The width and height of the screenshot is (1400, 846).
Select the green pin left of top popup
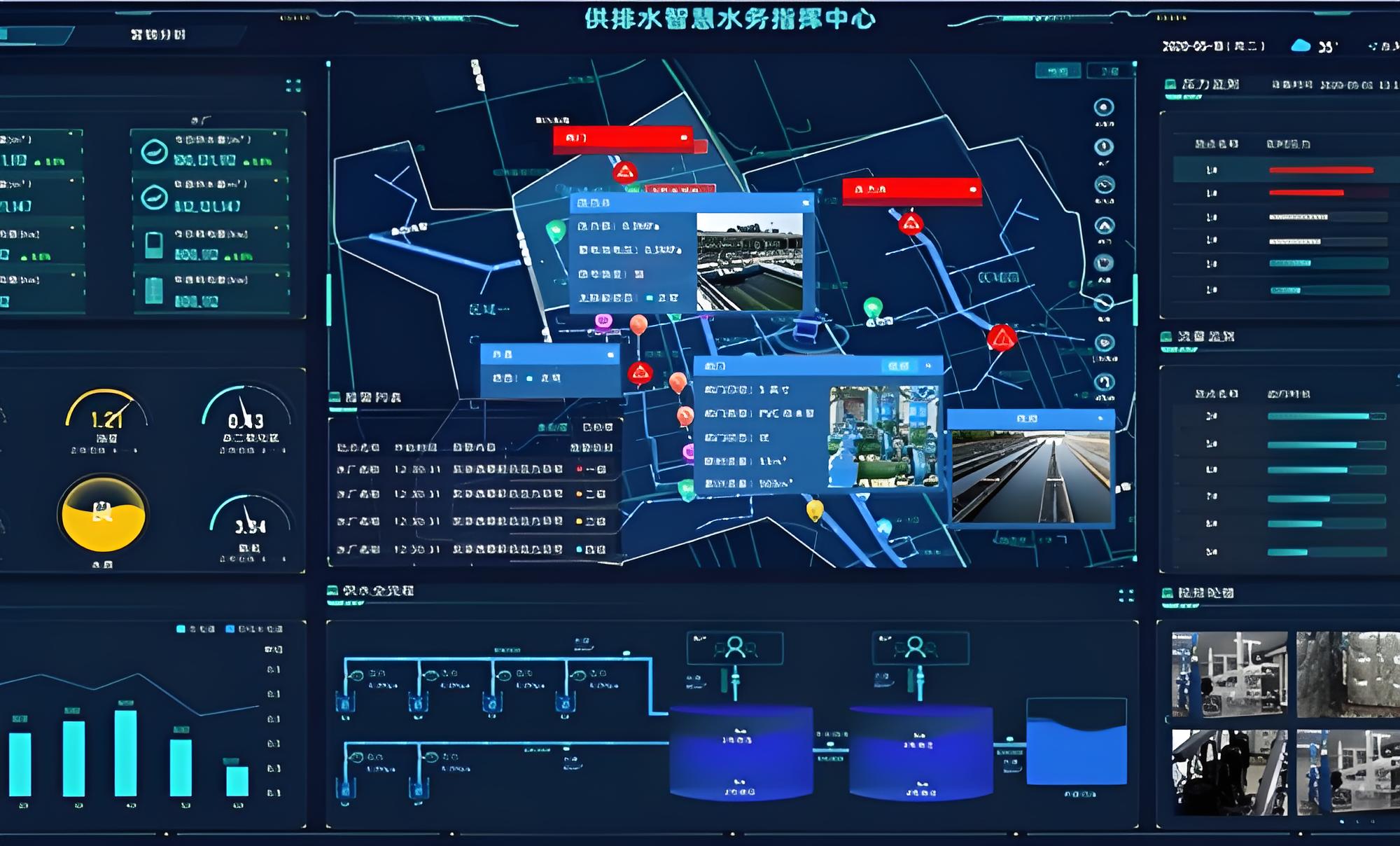pyautogui.click(x=555, y=230)
